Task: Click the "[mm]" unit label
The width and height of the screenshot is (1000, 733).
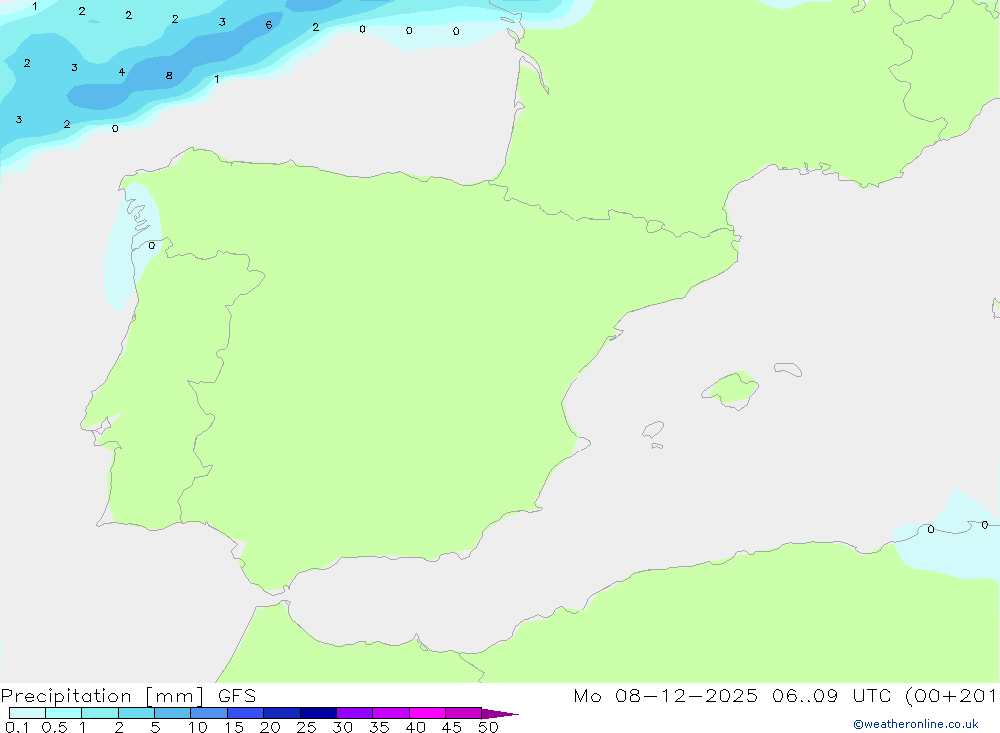Action: point(175,696)
